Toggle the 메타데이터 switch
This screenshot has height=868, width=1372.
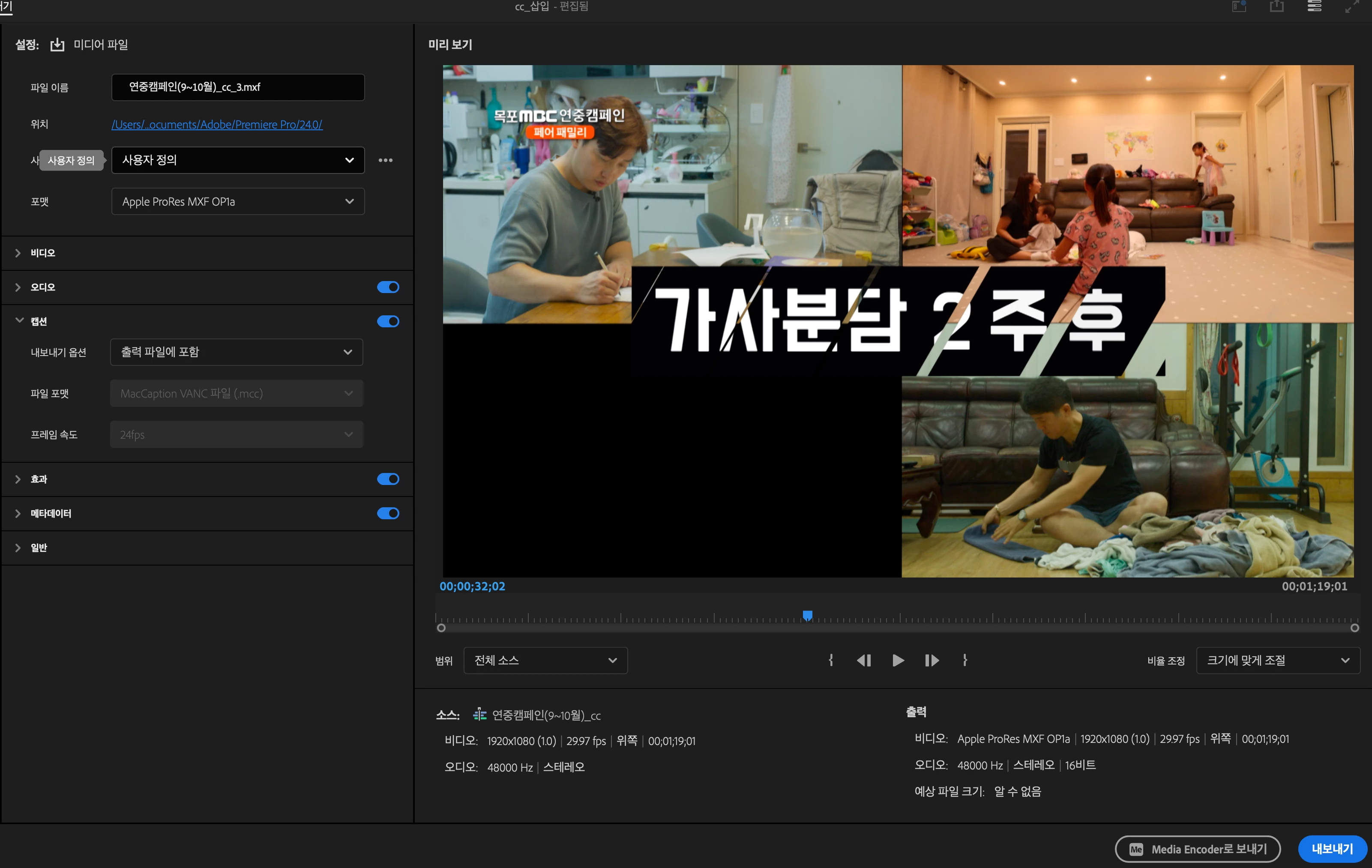[388, 513]
